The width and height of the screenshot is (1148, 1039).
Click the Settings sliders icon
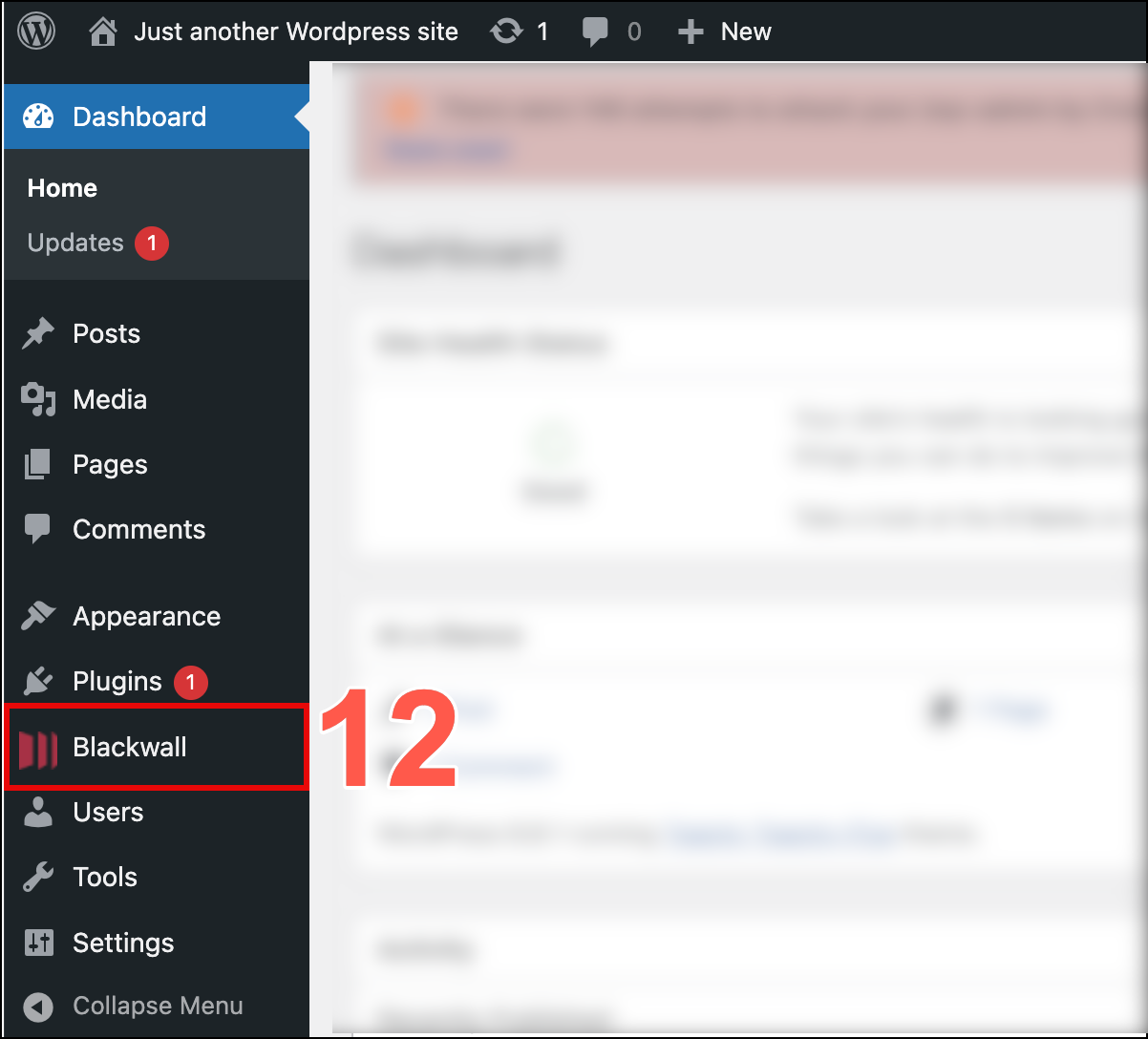coord(38,943)
